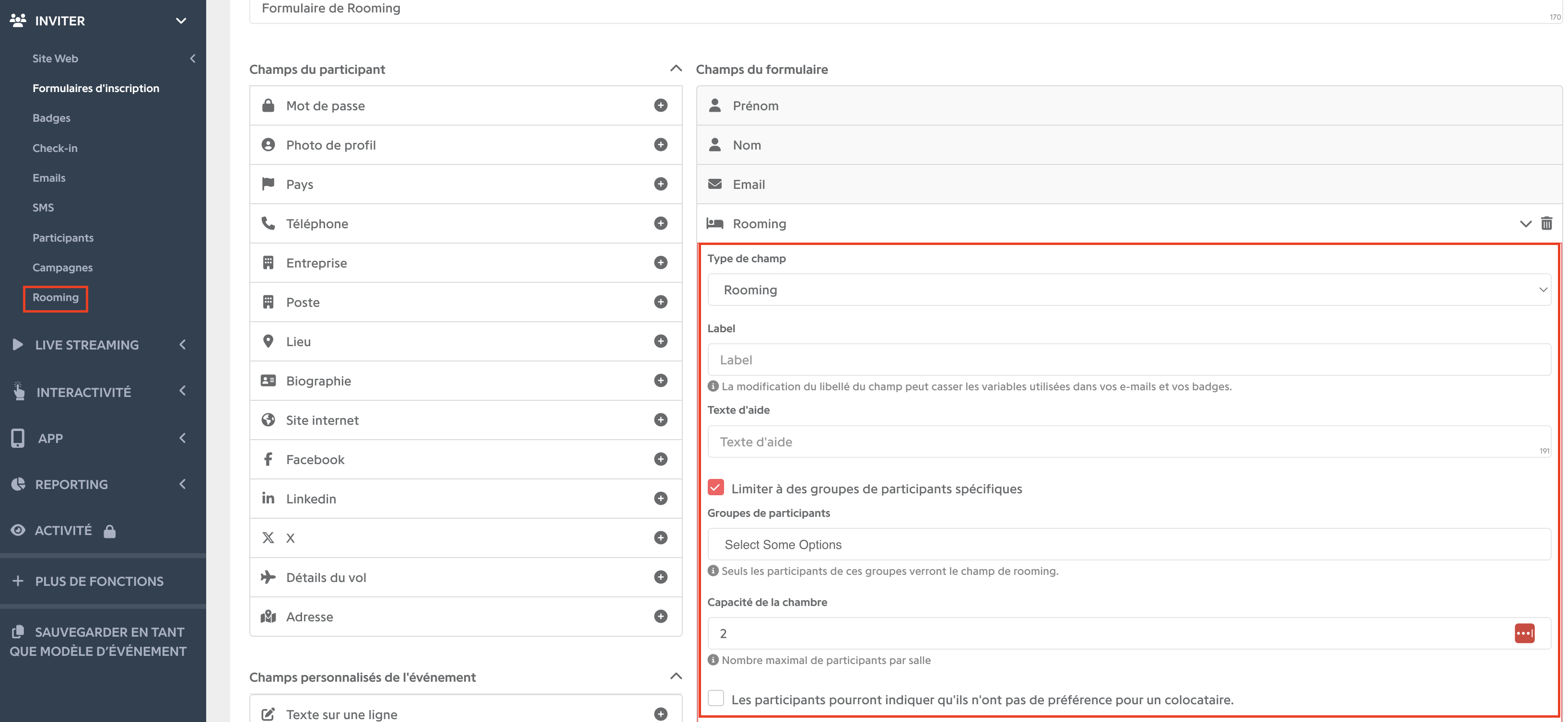The width and height of the screenshot is (1568, 722).
Task: Add the Linkedin field plus icon
Action: pos(660,499)
